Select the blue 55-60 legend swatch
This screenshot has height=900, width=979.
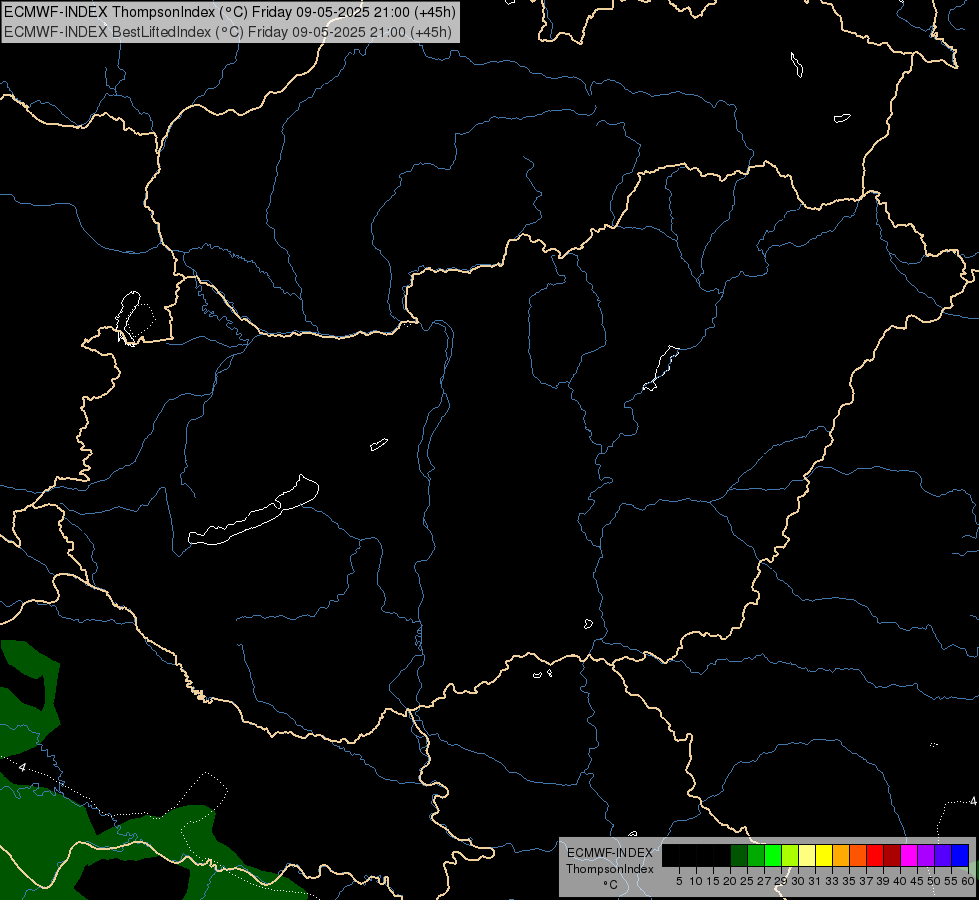pyautogui.click(x=960, y=855)
